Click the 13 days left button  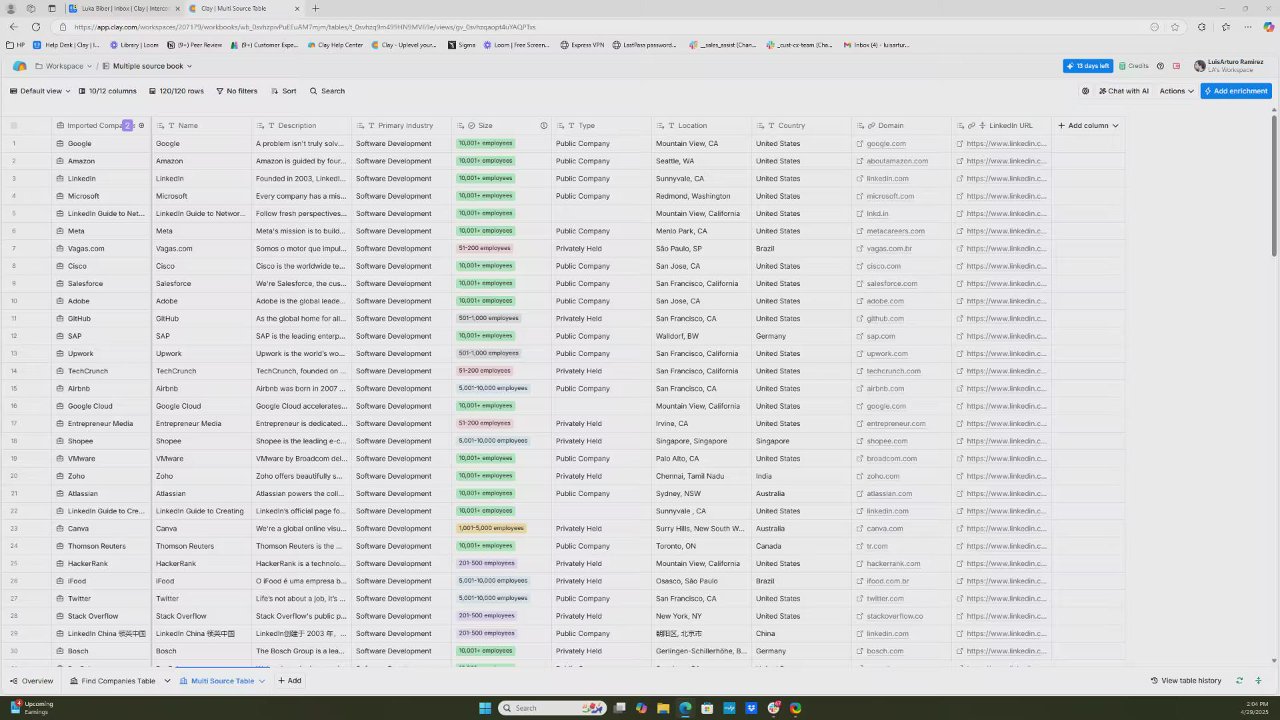[1088, 66]
